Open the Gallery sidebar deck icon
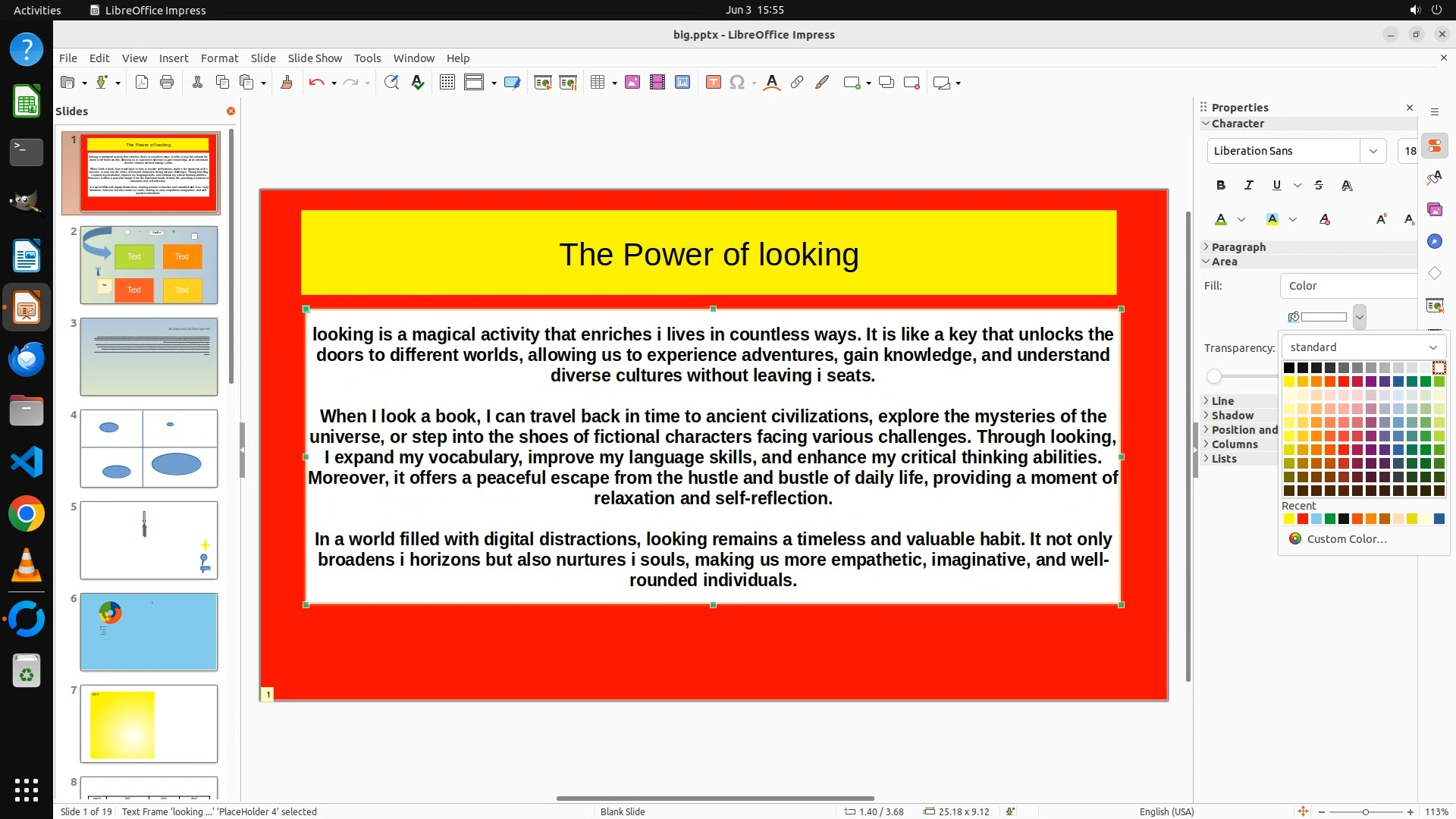This screenshot has height=819, width=1456. point(1434,209)
